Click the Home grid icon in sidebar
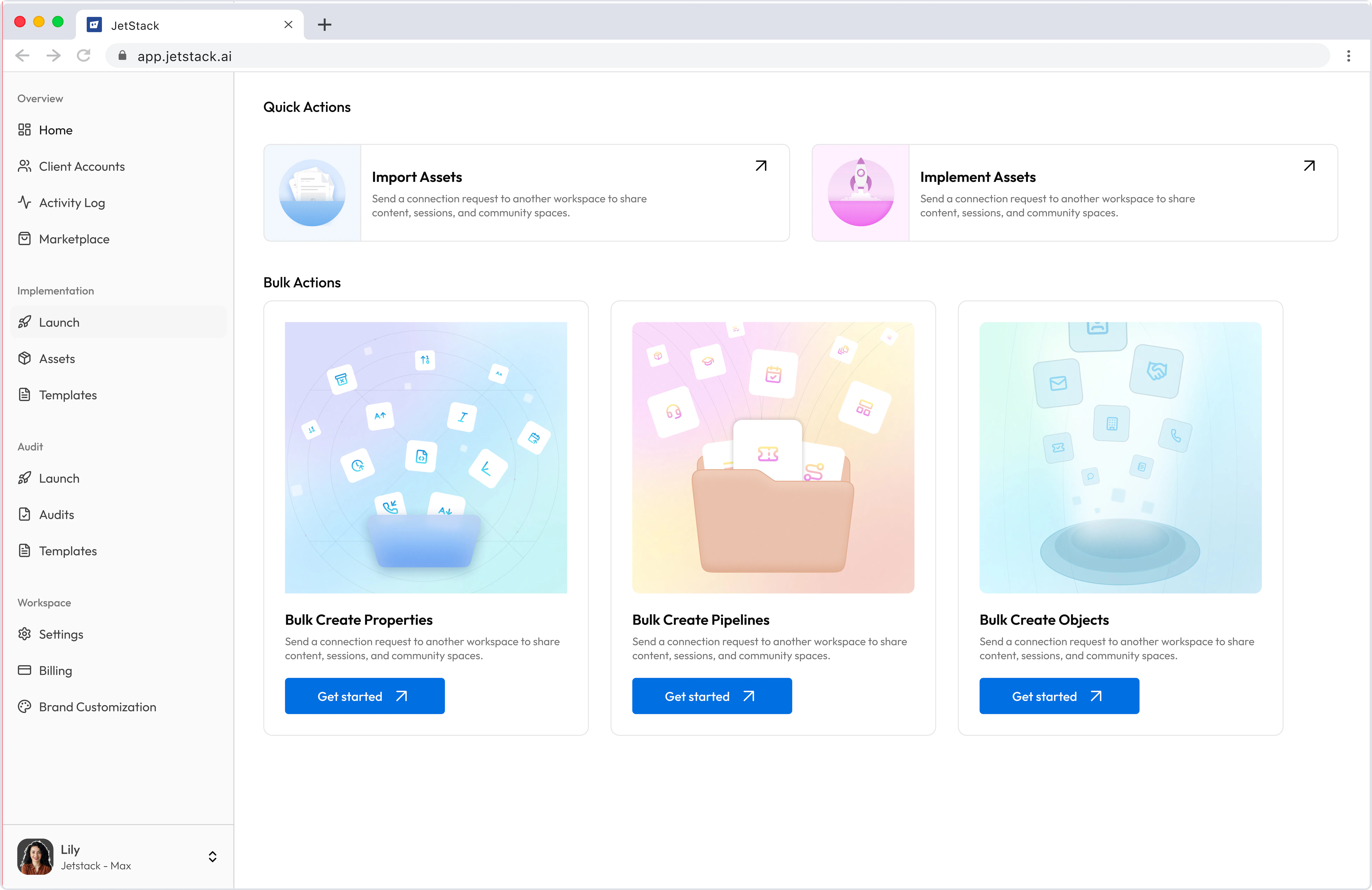This screenshot has width=1372, height=890. tap(24, 130)
